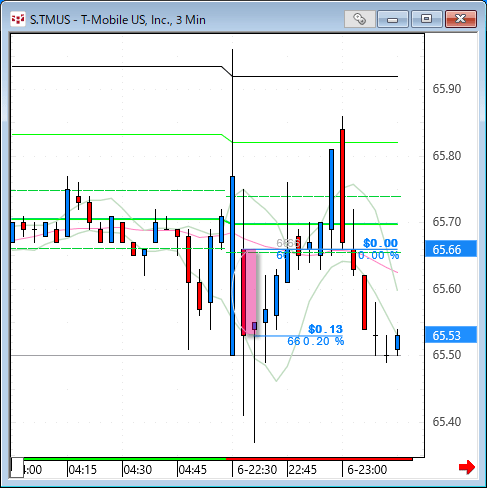Image resolution: width=487 pixels, height=488 pixels.
Task: Click the 22:45 time axis label
Action: [x=303, y=470]
